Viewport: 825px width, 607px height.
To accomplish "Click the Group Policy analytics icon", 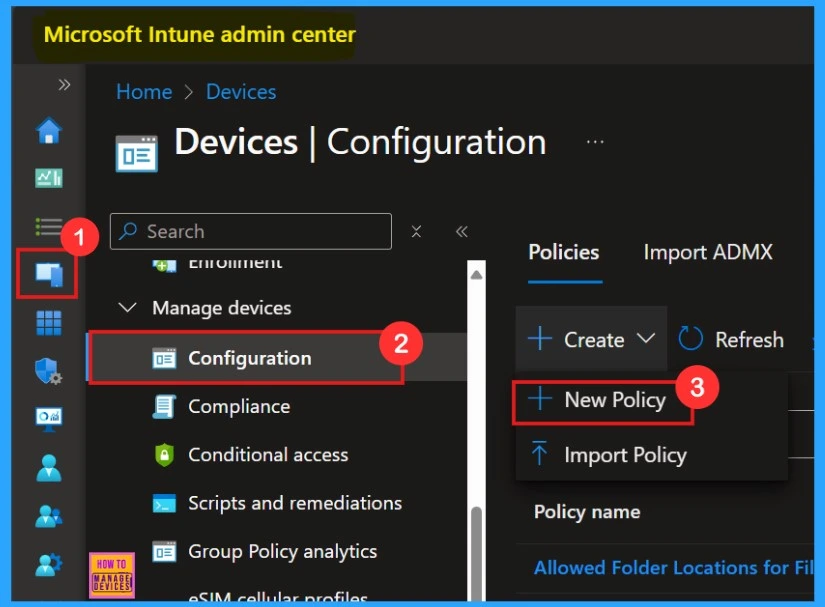I will 164,552.
